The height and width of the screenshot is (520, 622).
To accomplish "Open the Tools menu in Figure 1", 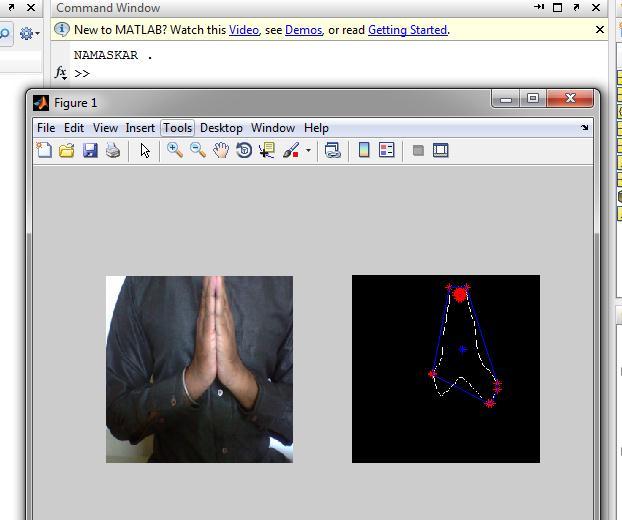I will (178, 128).
